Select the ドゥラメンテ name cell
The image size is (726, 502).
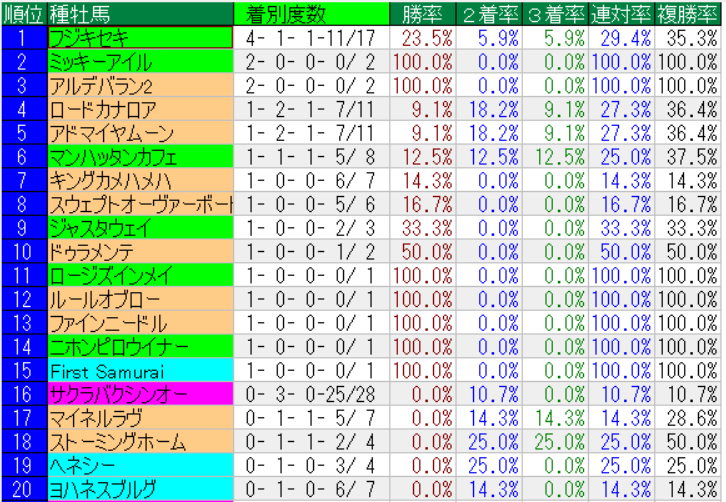(x=139, y=251)
